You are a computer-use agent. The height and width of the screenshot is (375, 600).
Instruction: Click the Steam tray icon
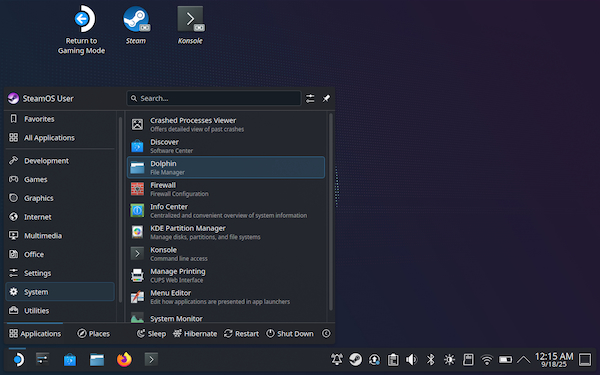pyautogui.click(x=355, y=360)
